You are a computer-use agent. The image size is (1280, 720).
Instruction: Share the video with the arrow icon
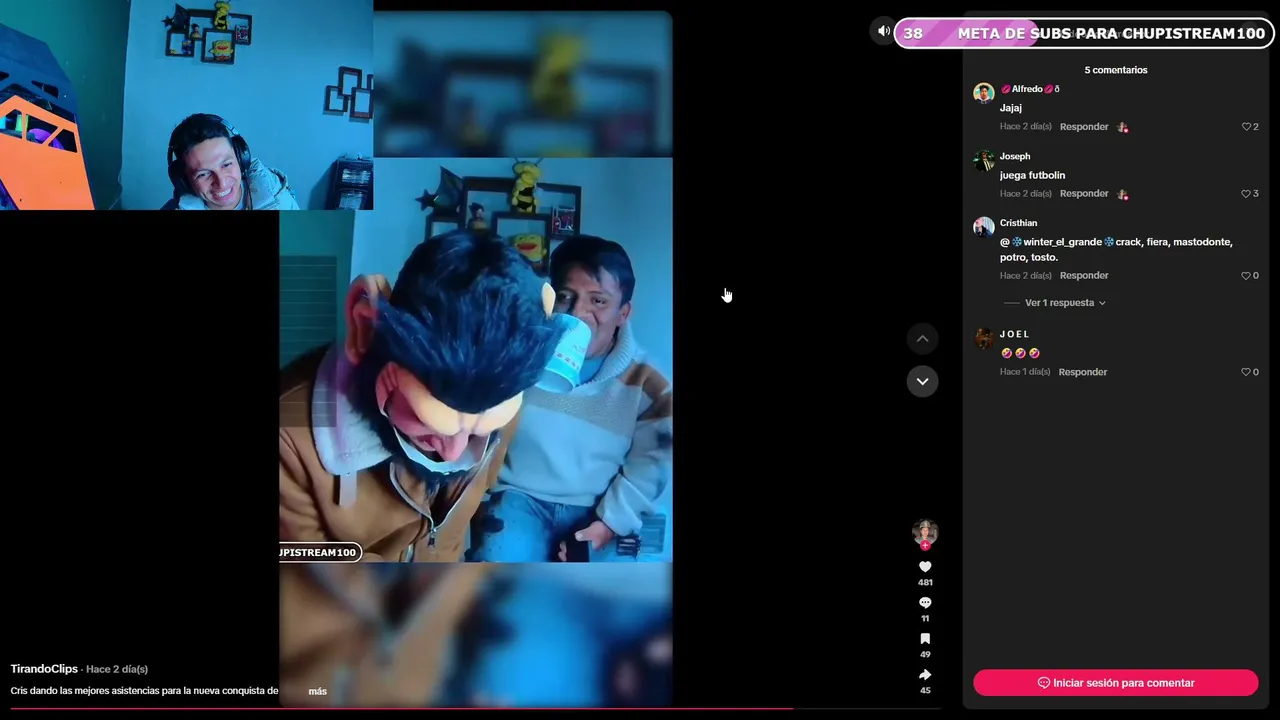[x=925, y=675]
